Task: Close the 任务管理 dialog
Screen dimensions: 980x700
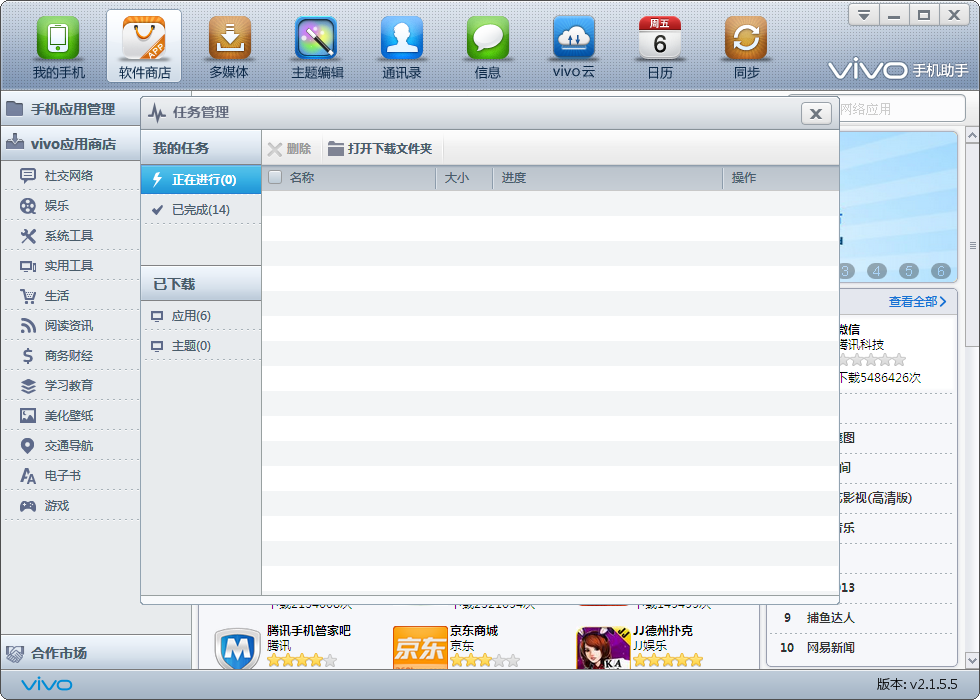Action: pyautogui.click(x=816, y=114)
